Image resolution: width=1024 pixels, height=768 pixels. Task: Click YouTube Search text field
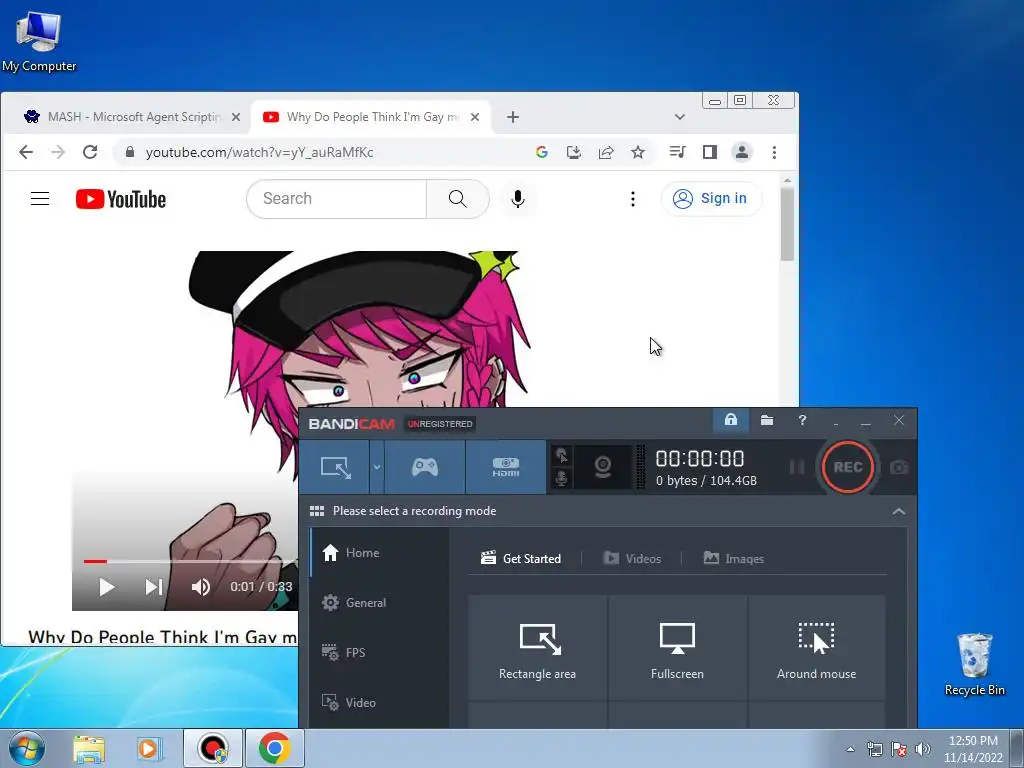(336, 199)
